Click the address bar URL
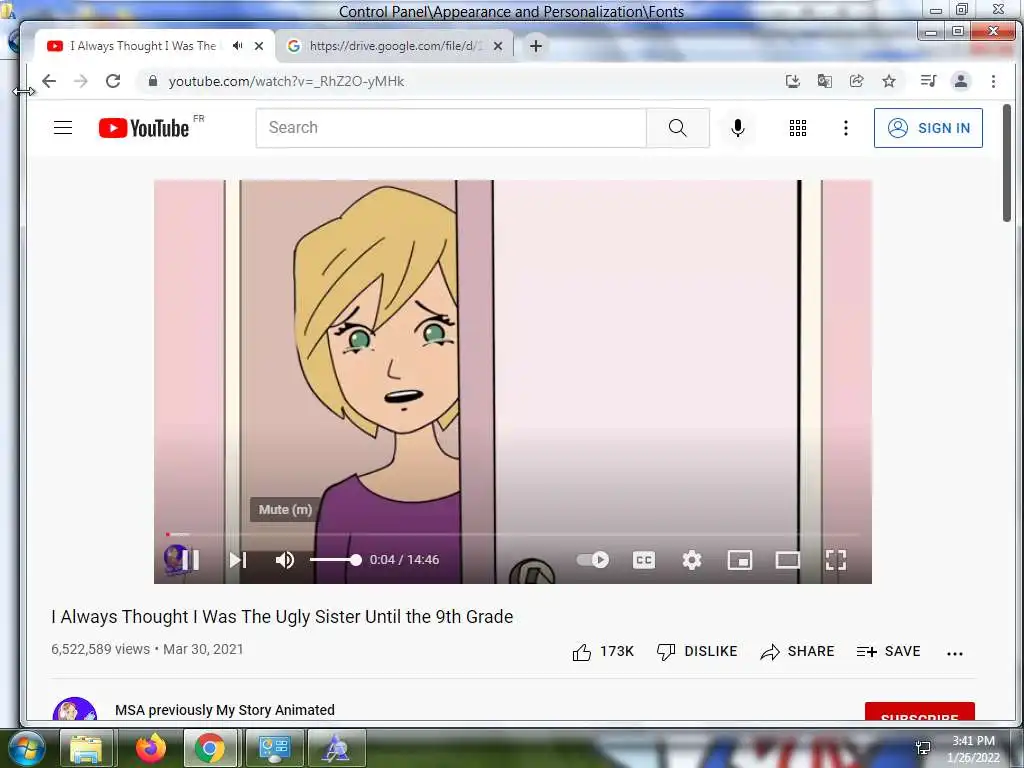This screenshot has height=768, width=1024. [x=286, y=82]
